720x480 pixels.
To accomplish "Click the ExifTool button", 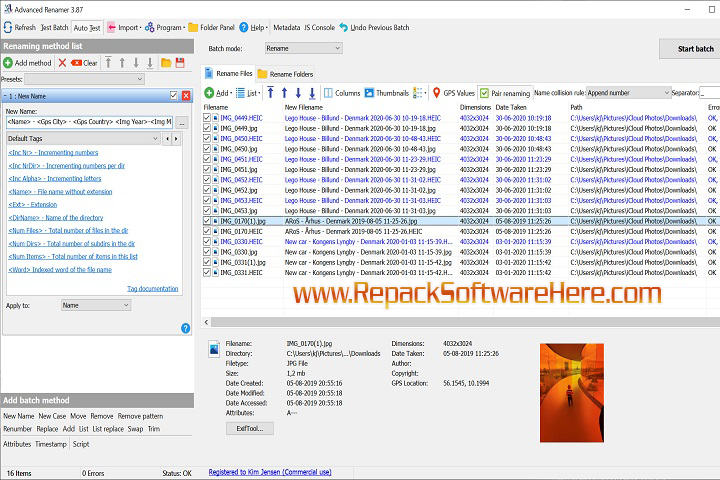I will click(x=250, y=428).
